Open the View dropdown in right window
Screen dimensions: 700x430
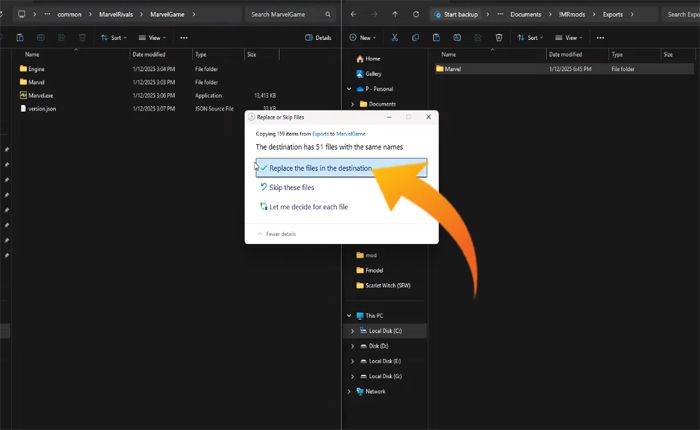[x=569, y=37]
